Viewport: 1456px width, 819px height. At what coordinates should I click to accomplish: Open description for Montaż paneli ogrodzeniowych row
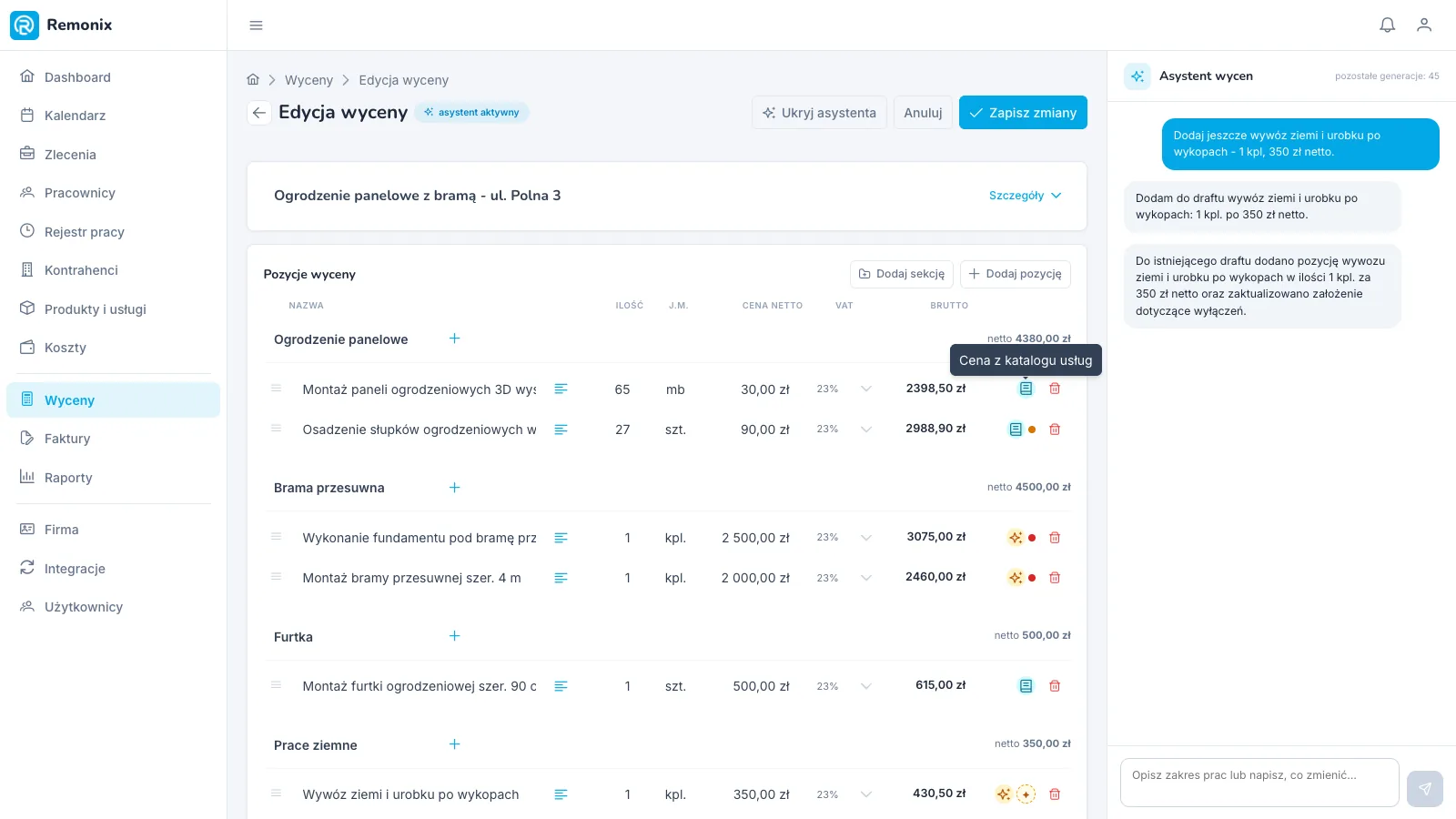click(x=561, y=389)
